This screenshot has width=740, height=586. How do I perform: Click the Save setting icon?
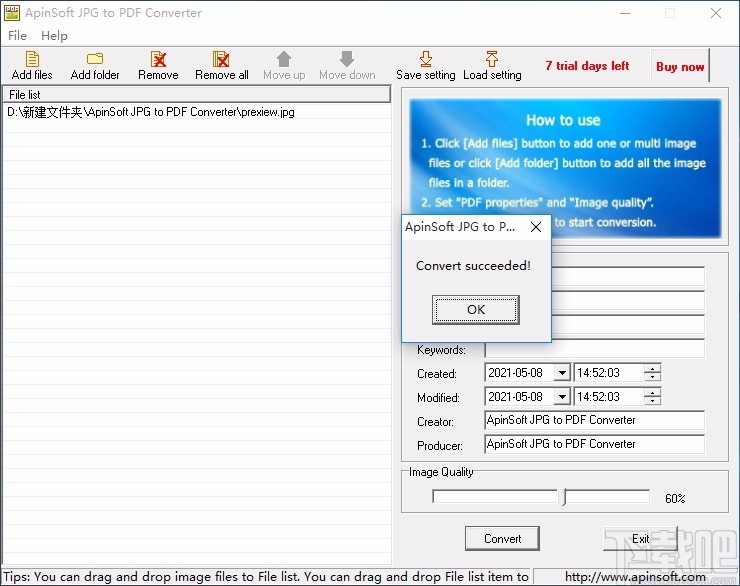pyautogui.click(x=426, y=59)
